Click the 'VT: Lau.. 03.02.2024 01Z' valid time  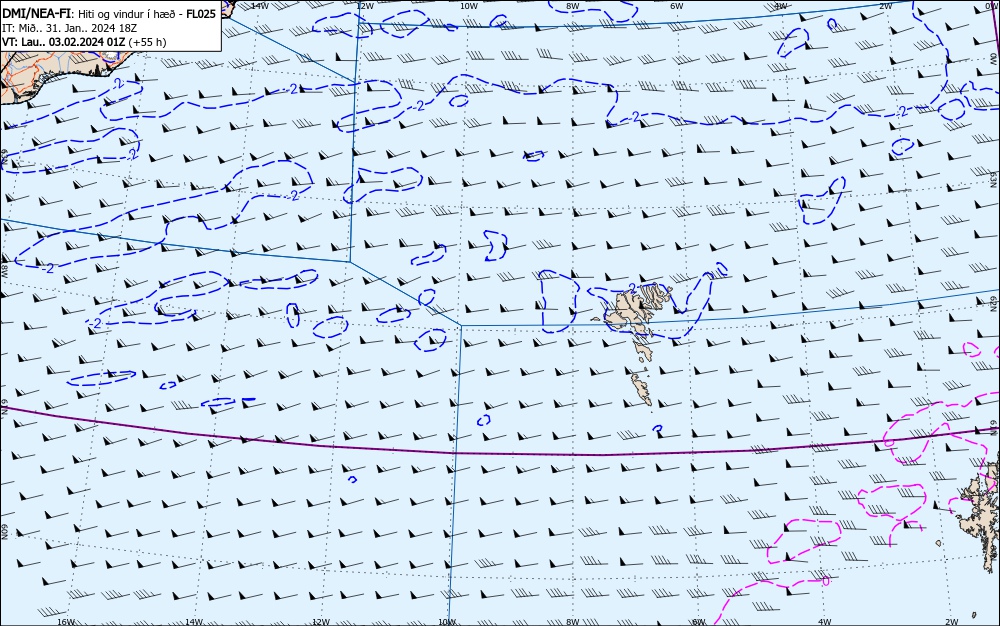(x=64, y=42)
